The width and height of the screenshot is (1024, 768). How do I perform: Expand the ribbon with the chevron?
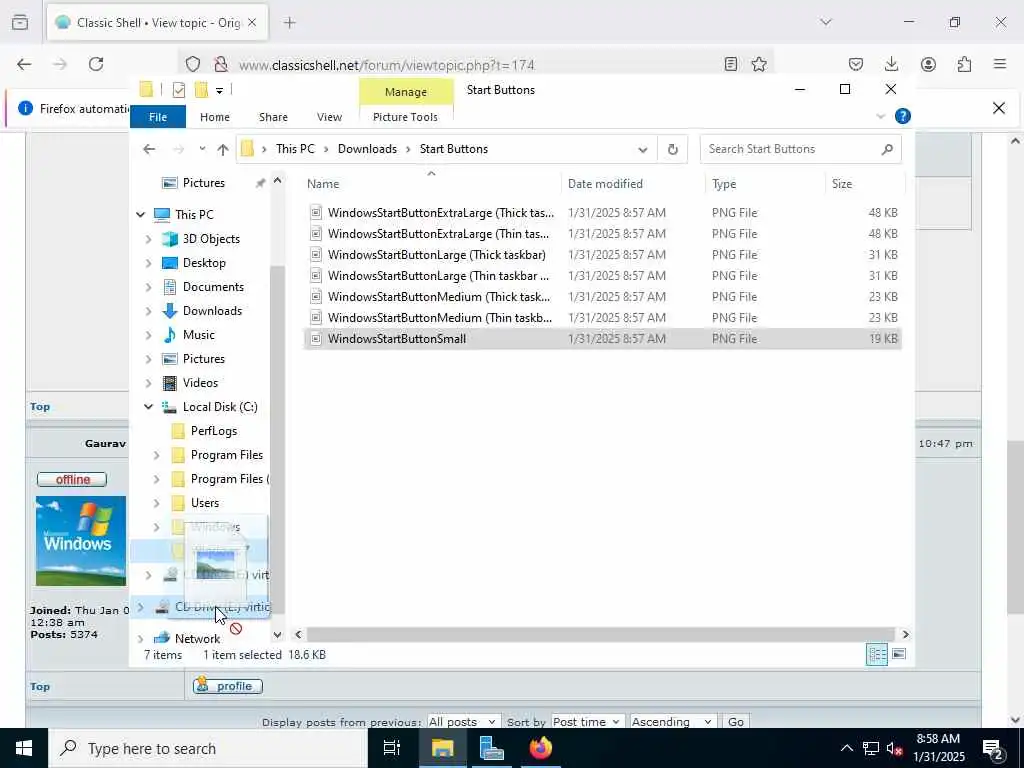[x=880, y=116]
